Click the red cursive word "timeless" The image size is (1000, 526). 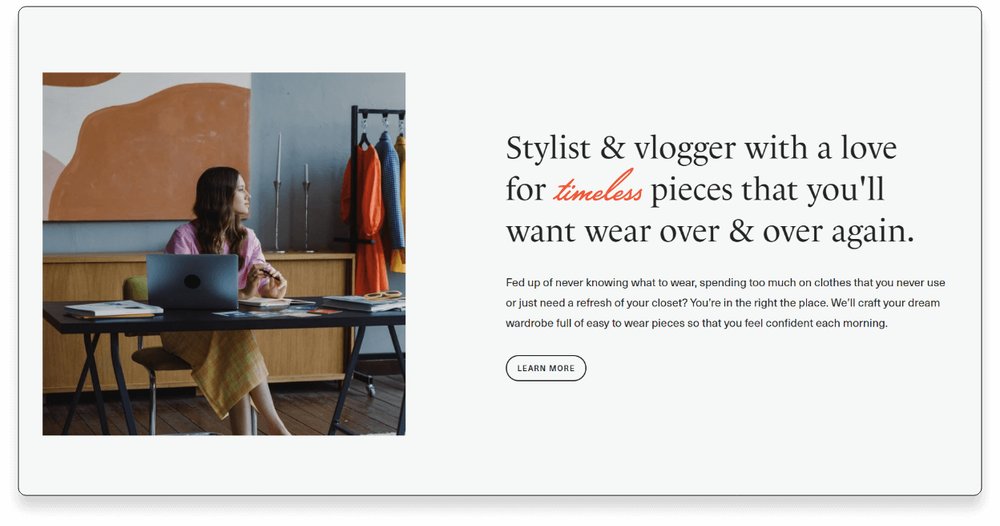coord(598,189)
